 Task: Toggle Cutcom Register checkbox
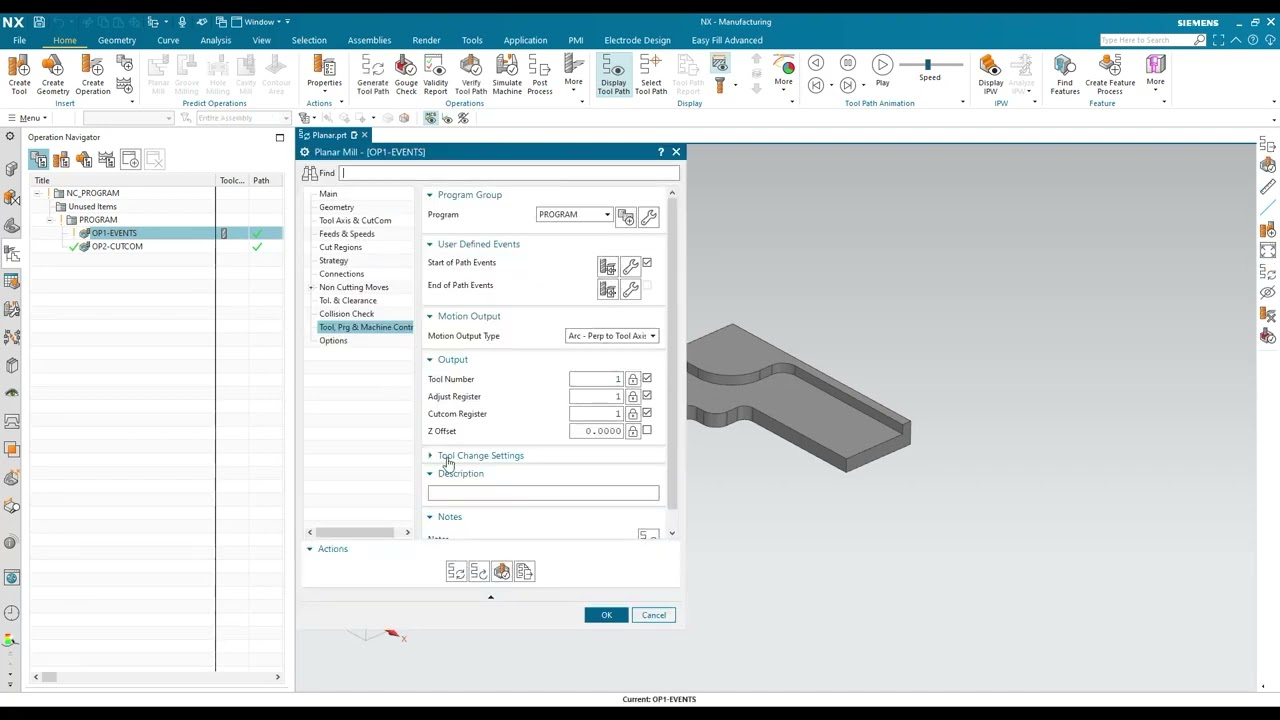click(x=647, y=413)
